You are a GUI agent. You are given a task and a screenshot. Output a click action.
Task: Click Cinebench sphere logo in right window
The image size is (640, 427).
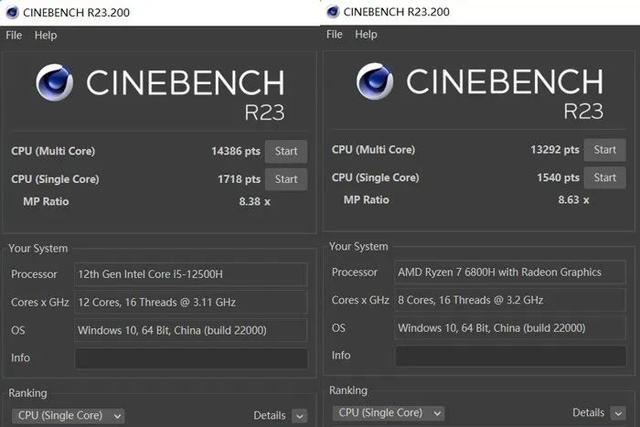375,81
